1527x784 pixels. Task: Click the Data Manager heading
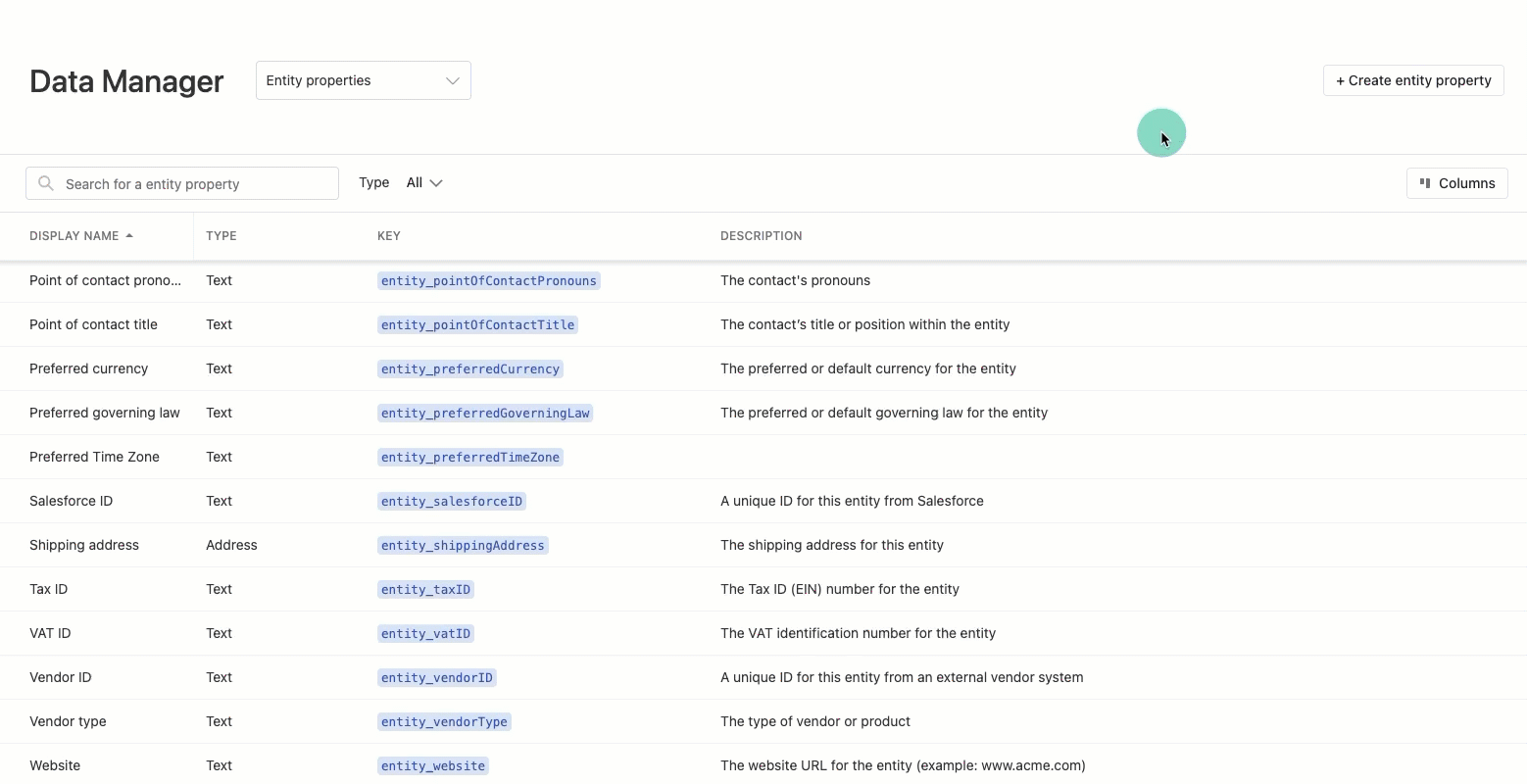tap(126, 81)
